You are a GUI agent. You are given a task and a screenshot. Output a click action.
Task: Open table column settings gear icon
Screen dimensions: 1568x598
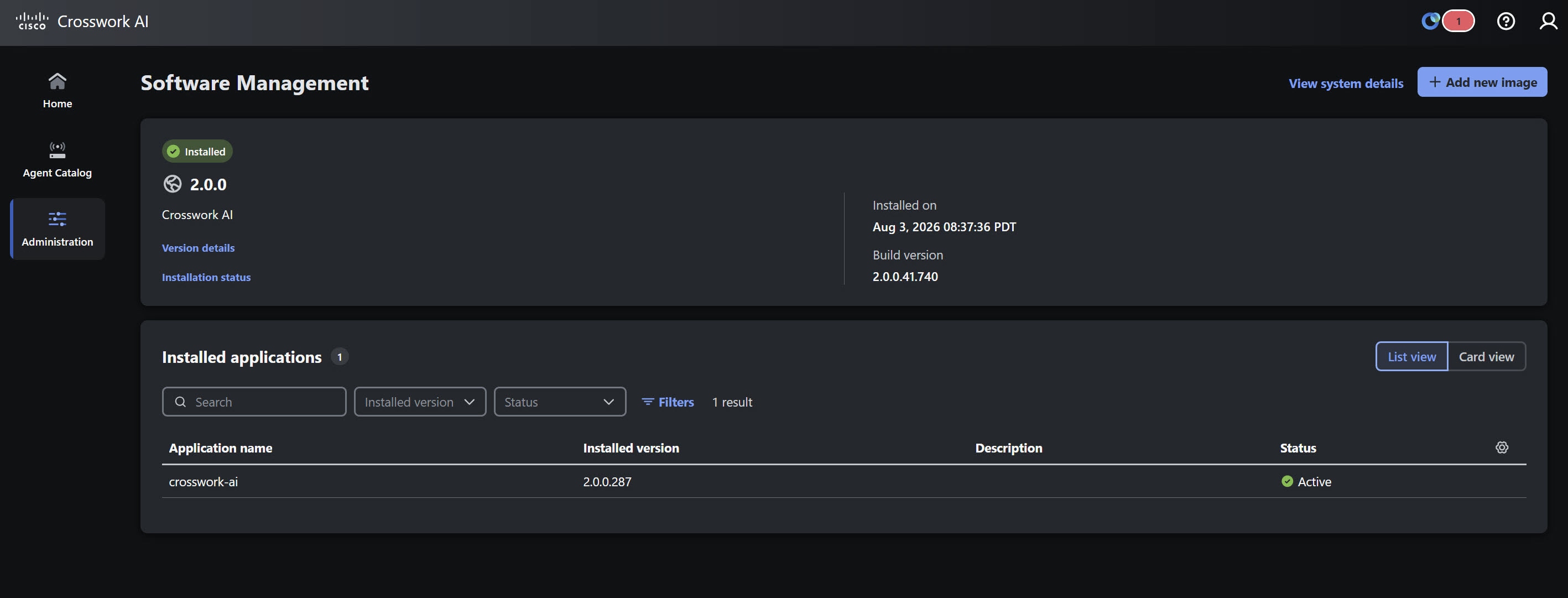1502,448
